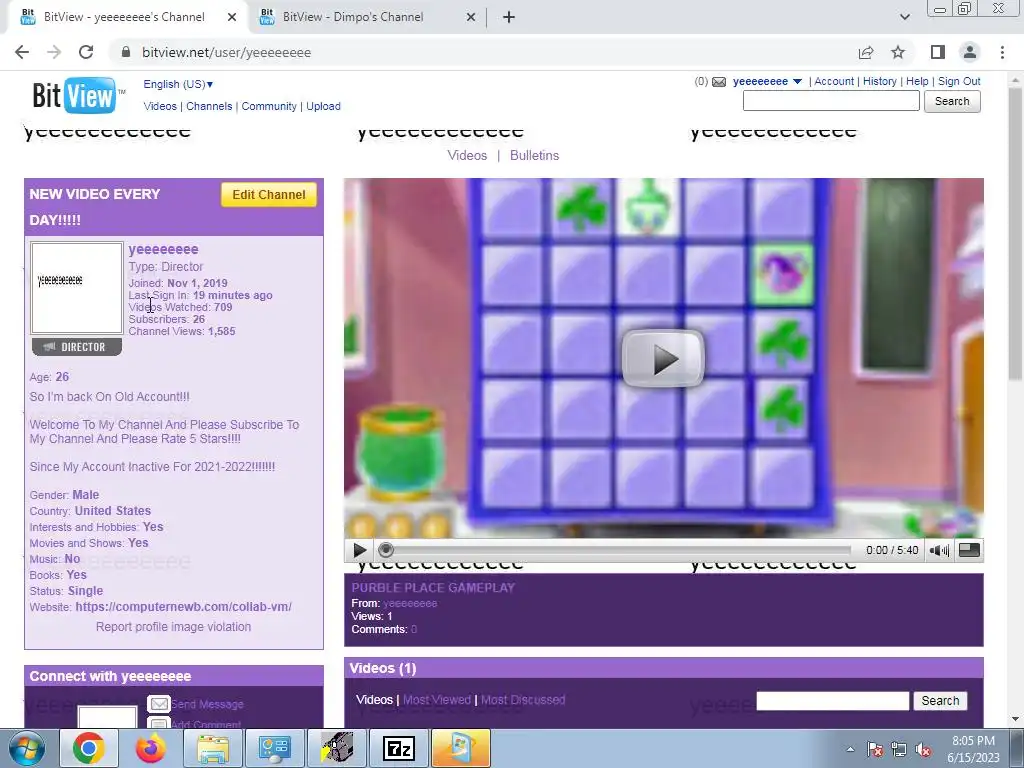This screenshot has height=768, width=1024.
Task: Close the Dimpo's Channel tab
Action: coord(471,17)
